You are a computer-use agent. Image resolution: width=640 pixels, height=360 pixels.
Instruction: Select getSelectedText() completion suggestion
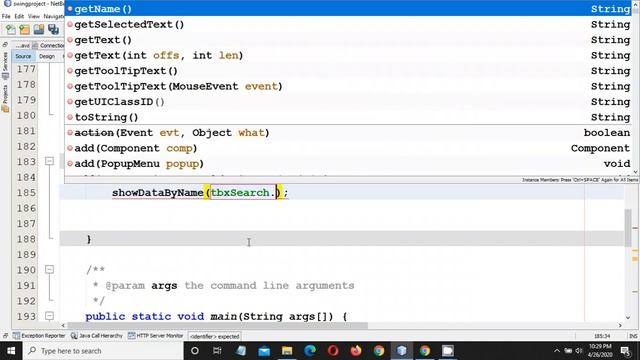(349, 24)
